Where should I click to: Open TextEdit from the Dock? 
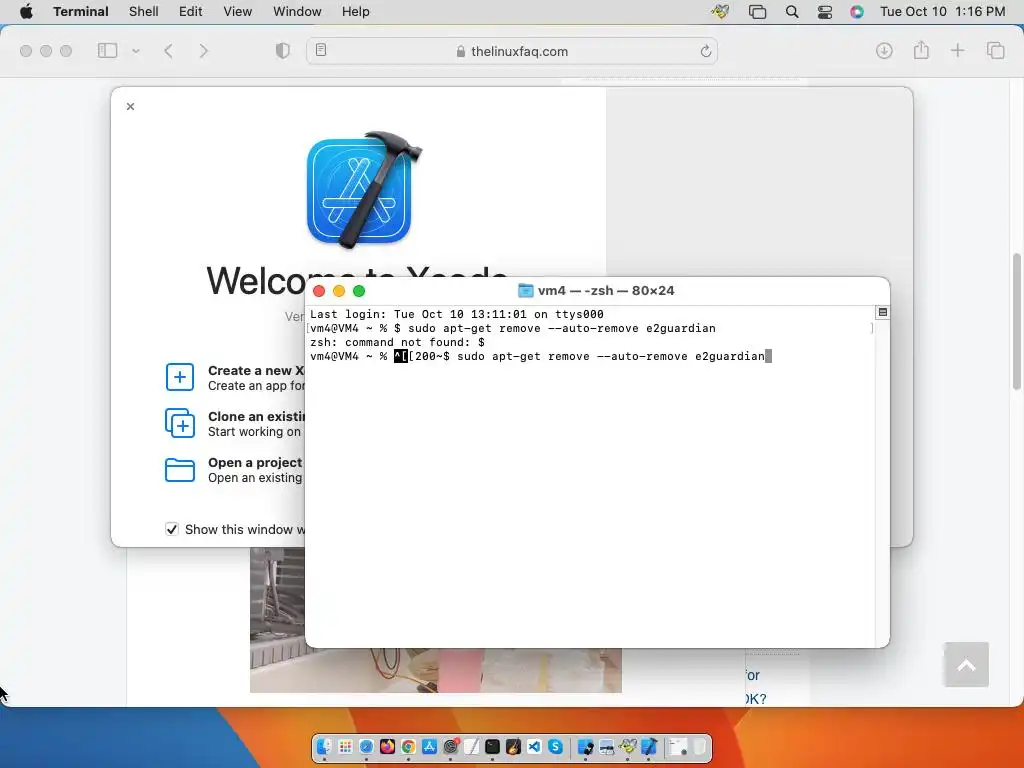472,746
